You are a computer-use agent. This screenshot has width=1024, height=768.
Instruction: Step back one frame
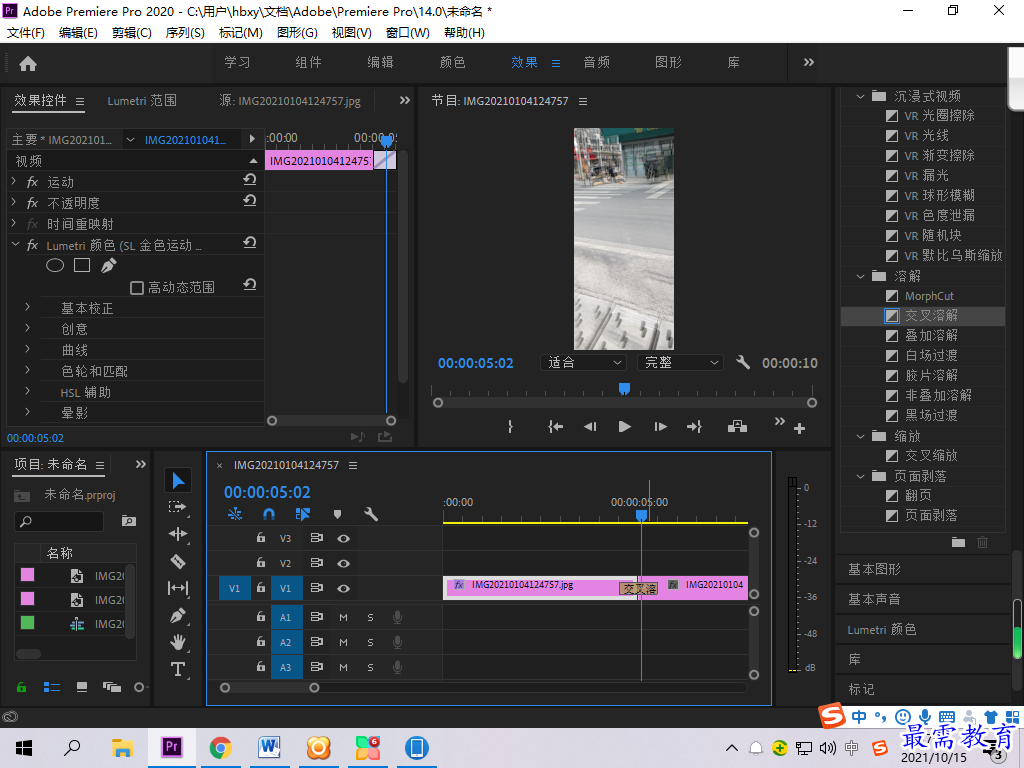[x=590, y=426]
